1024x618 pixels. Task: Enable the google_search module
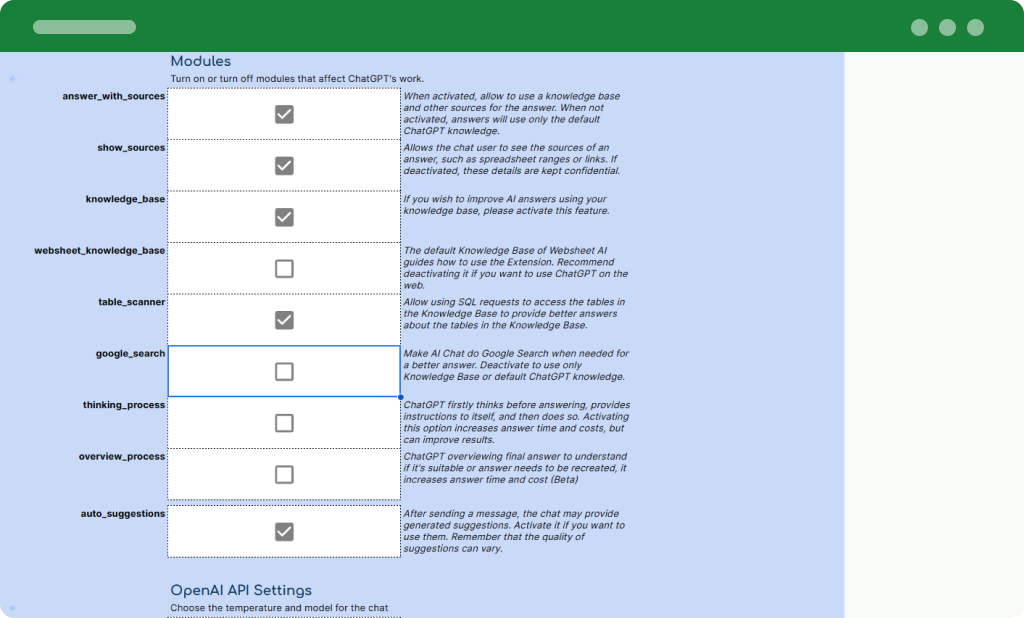click(284, 371)
